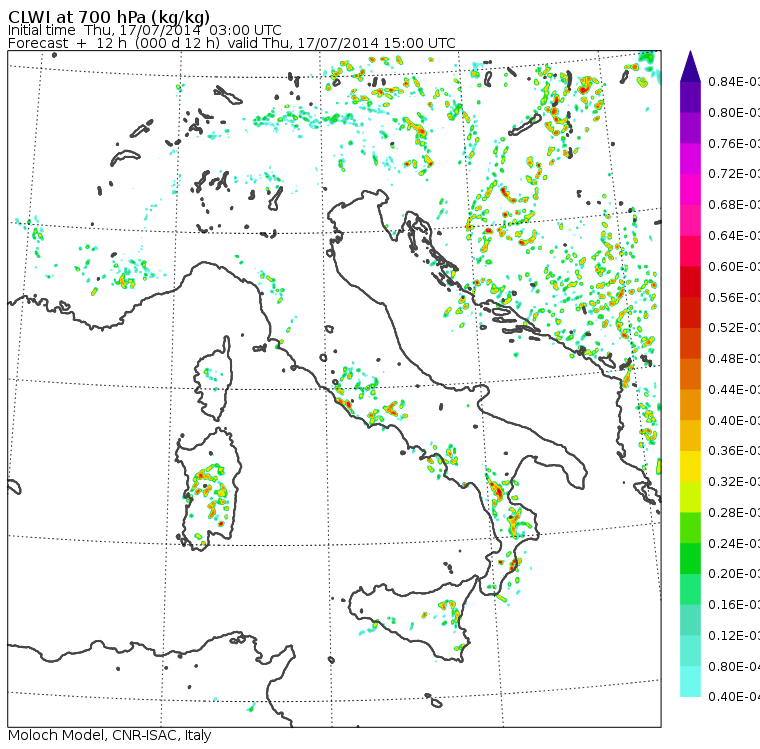The height and width of the screenshot is (749, 760).
Task: Click the 0.80E-03 colorbar label
Action: (734, 113)
